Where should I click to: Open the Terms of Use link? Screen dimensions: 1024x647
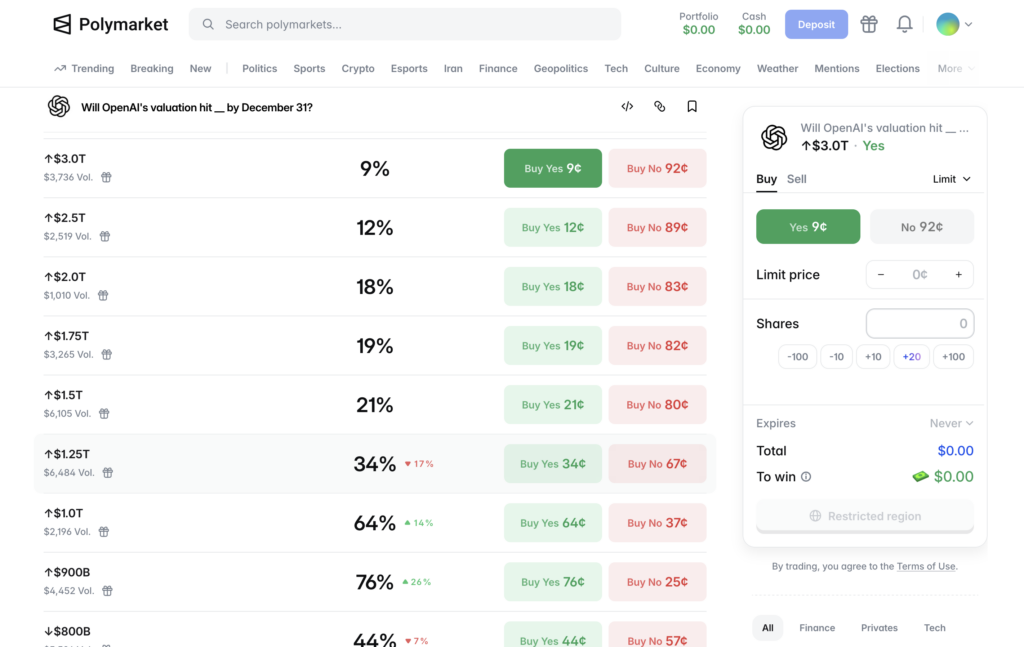point(925,566)
